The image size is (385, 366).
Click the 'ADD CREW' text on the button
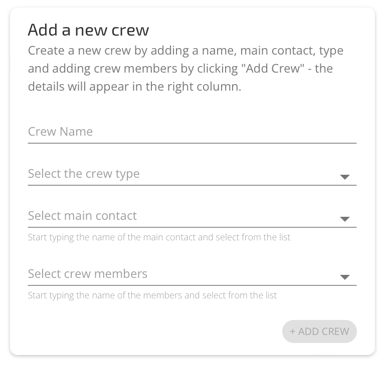click(324, 332)
